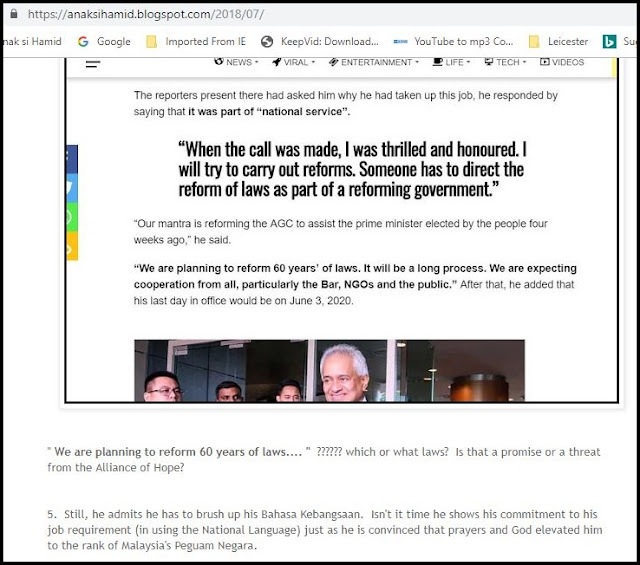
Task: Click the Bing bookmark icon
Action: tap(609, 42)
